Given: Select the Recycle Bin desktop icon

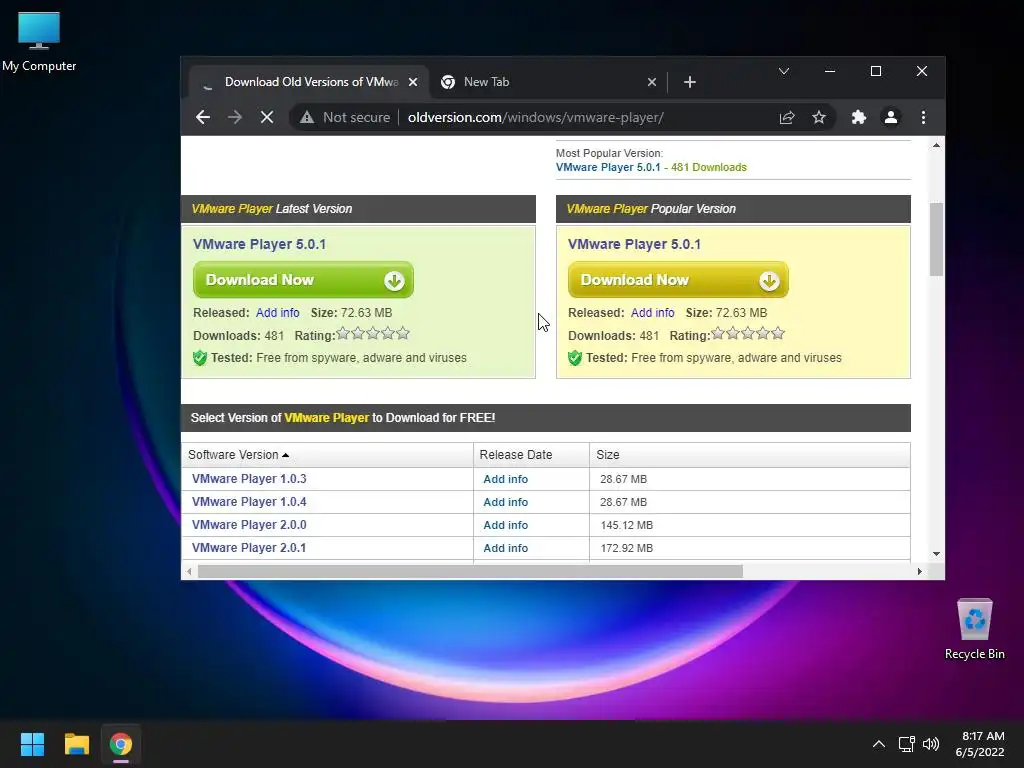Looking at the screenshot, I should click(974, 630).
